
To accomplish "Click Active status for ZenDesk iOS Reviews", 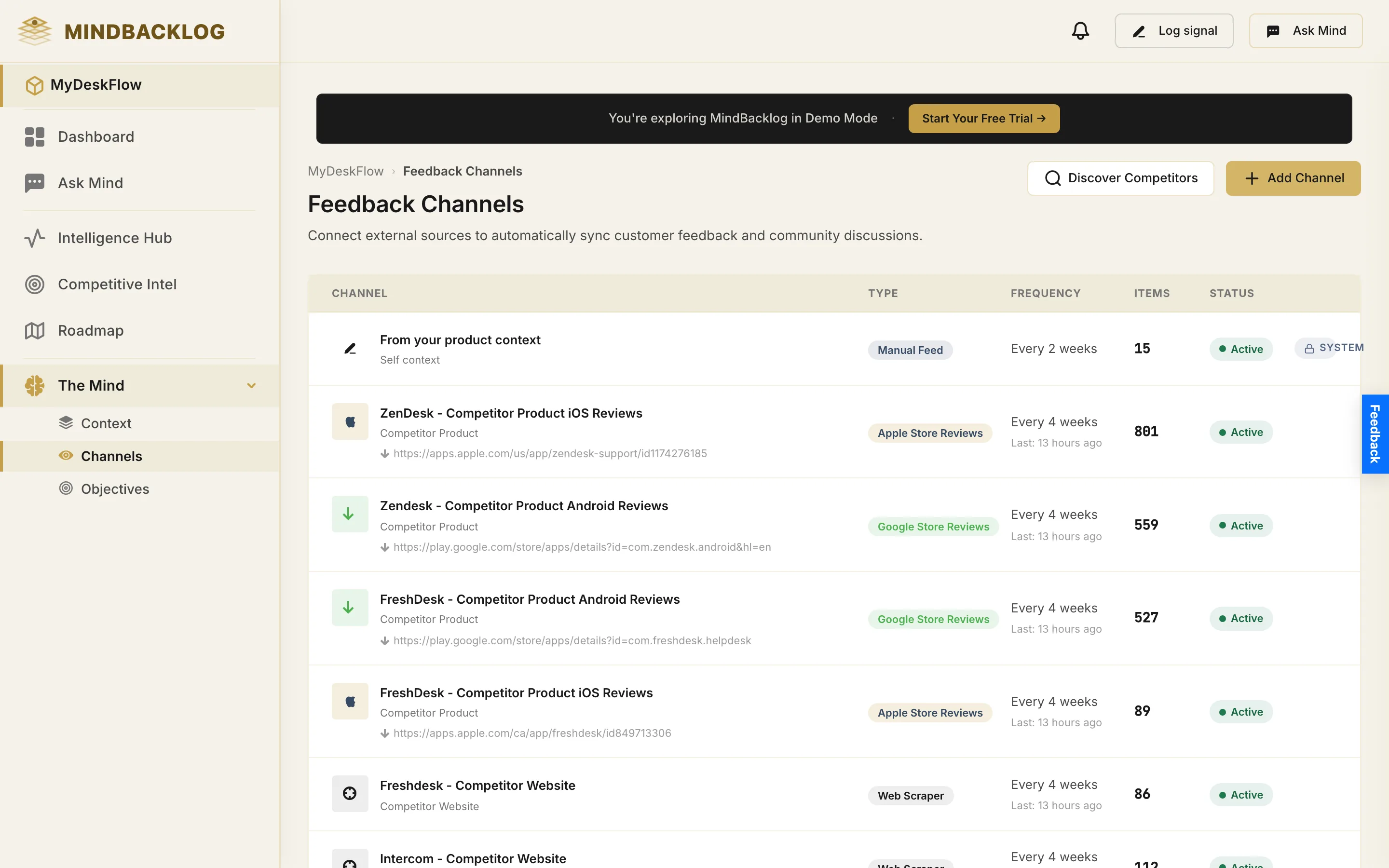I will tap(1241, 432).
